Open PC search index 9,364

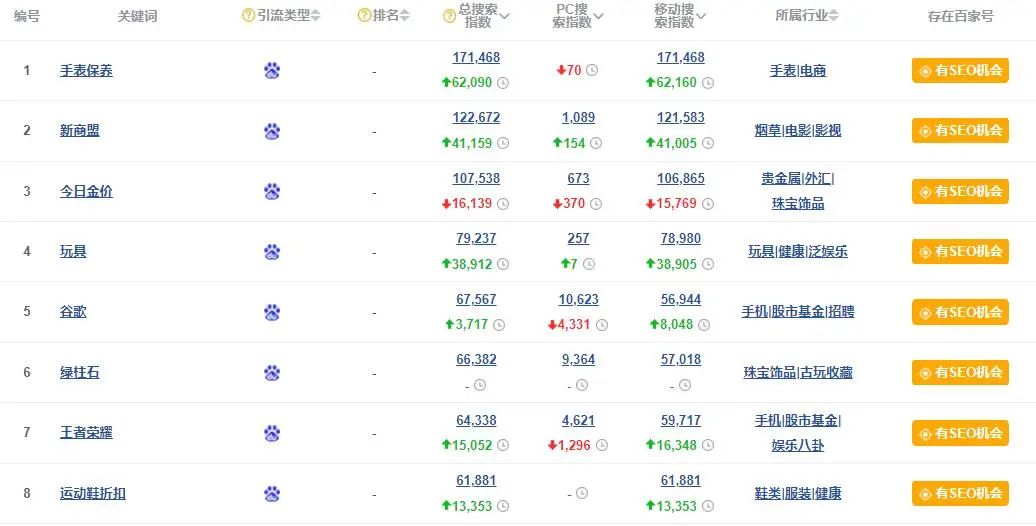pyautogui.click(x=579, y=360)
